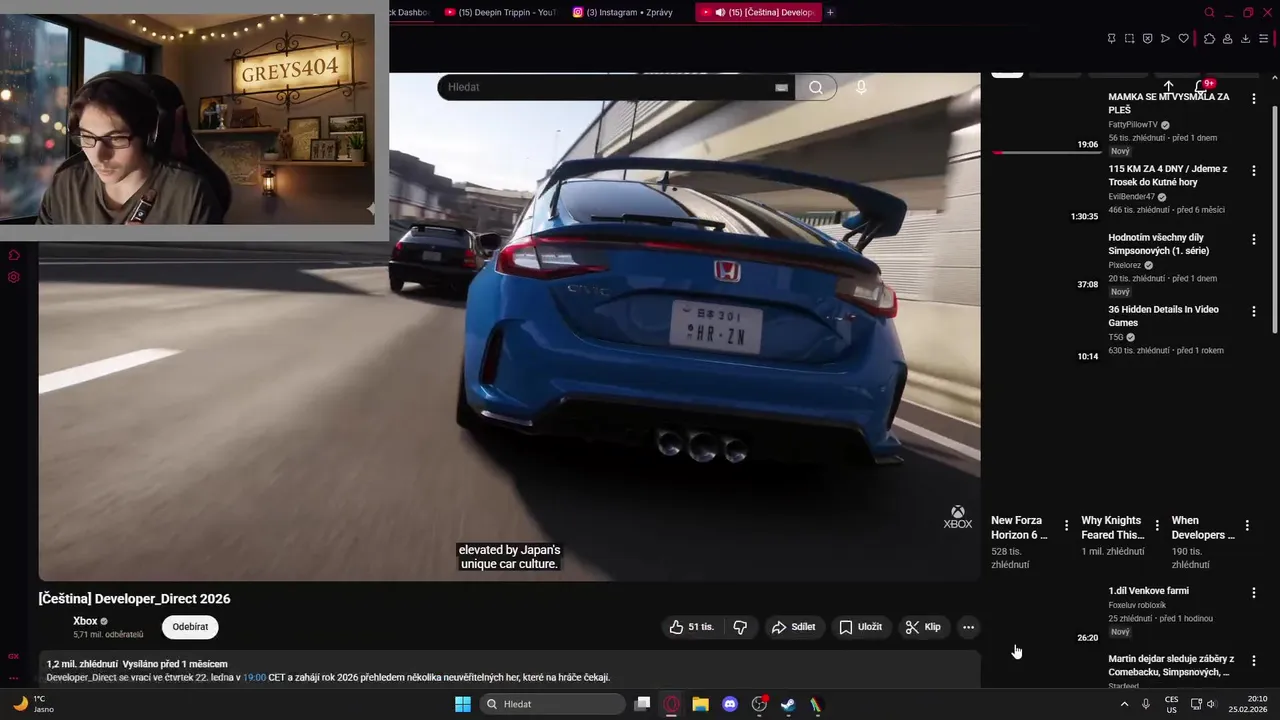Open Windows Start menu

pos(463,704)
